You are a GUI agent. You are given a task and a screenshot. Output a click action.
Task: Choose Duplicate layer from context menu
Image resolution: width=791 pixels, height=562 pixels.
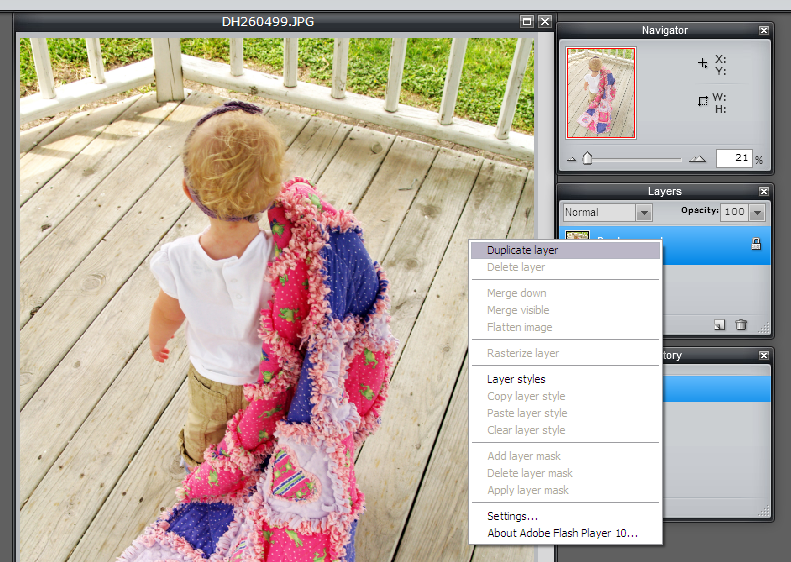pos(565,250)
